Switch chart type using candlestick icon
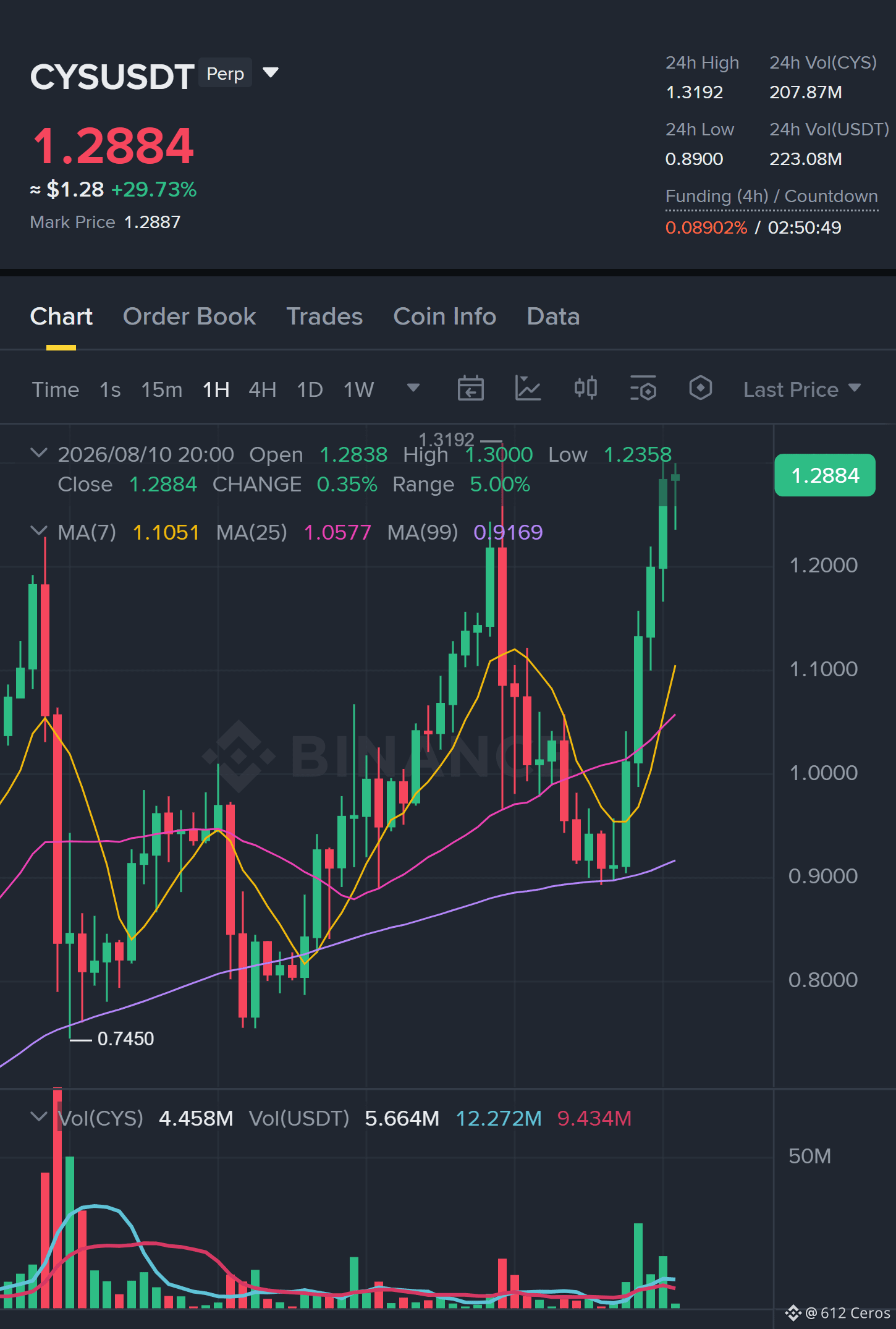 tap(585, 388)
